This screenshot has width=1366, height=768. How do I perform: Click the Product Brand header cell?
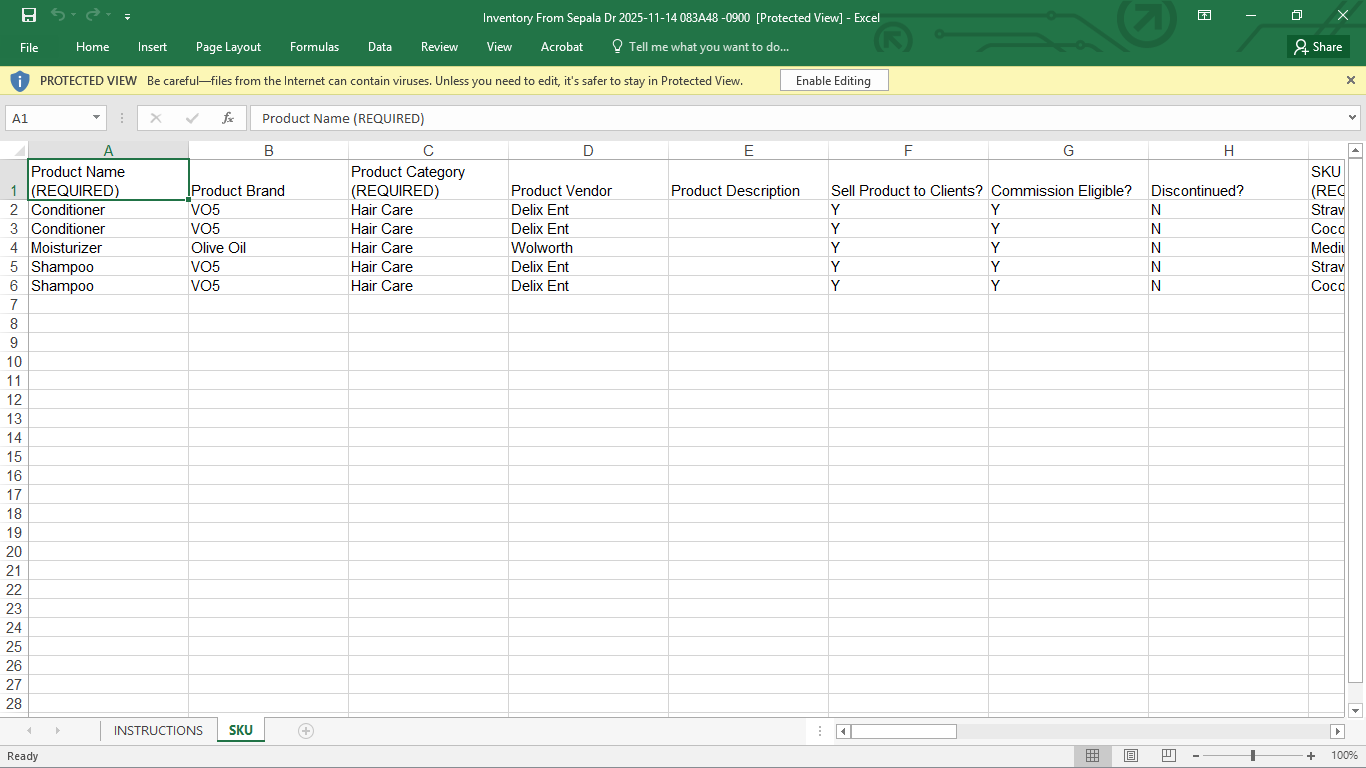268,181
